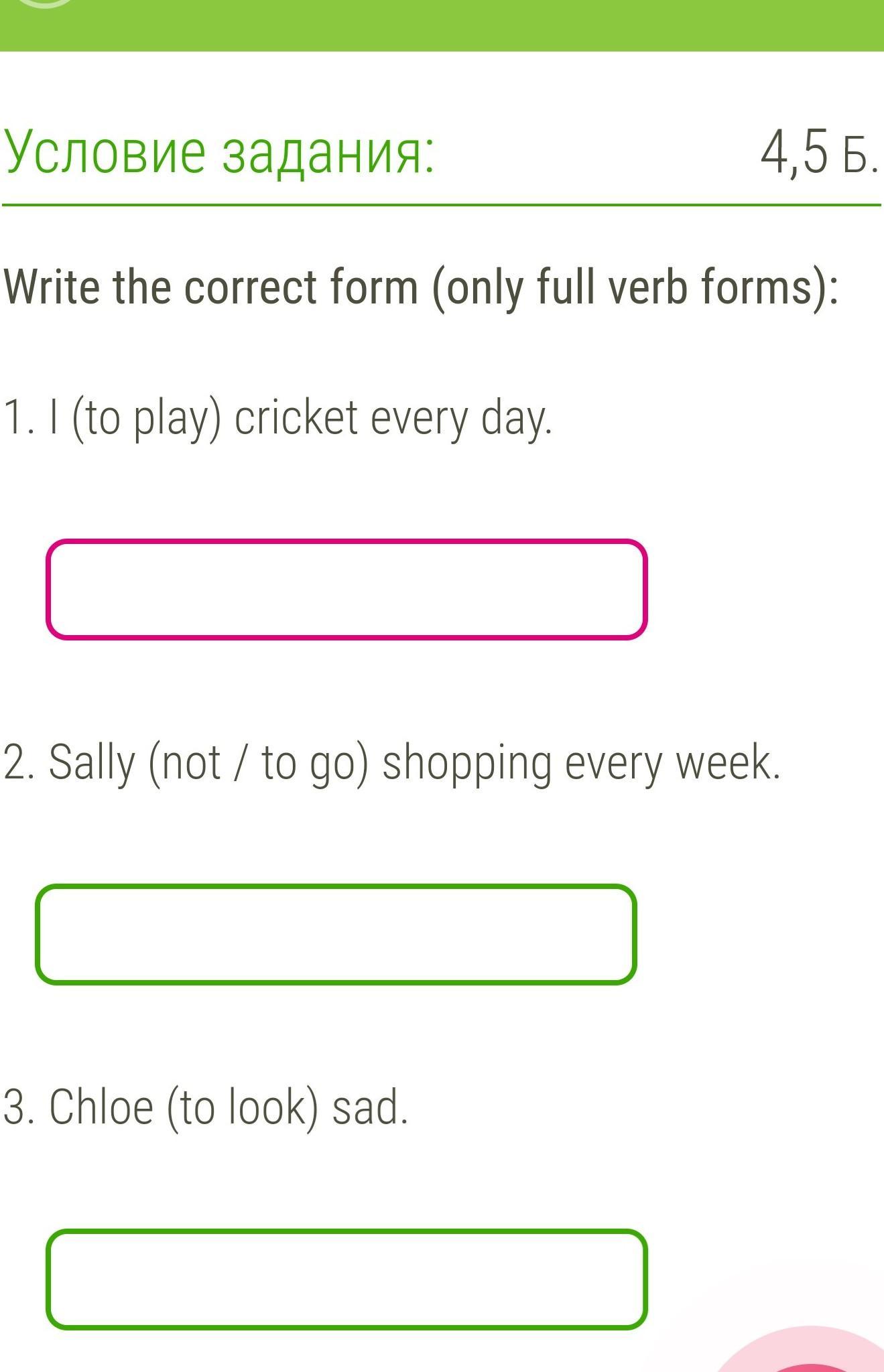The image size is (884, 1372).
Task: Click the word "sad." in sentence 3
Action: pos(370,1107)
